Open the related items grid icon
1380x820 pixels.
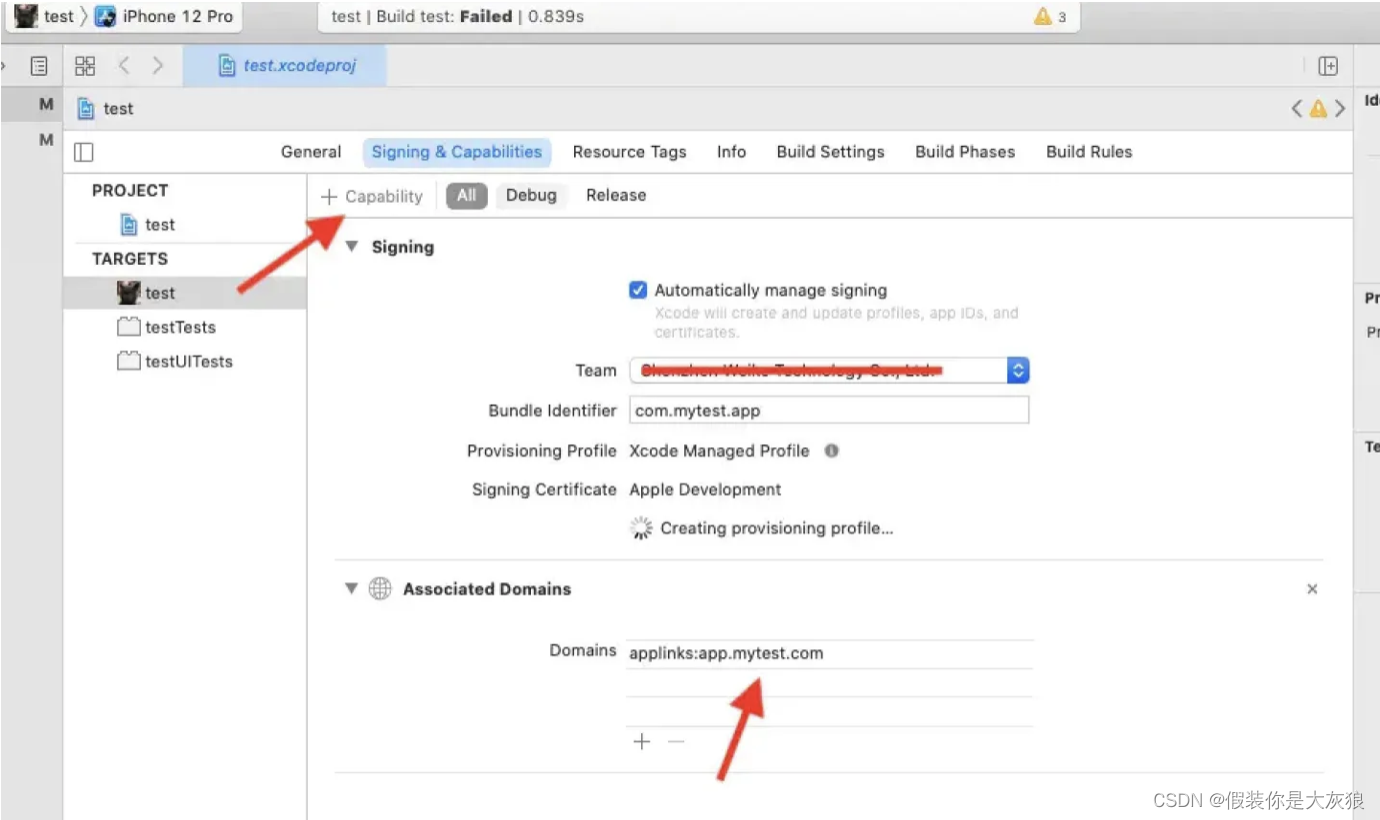click(x=85, y=66)
